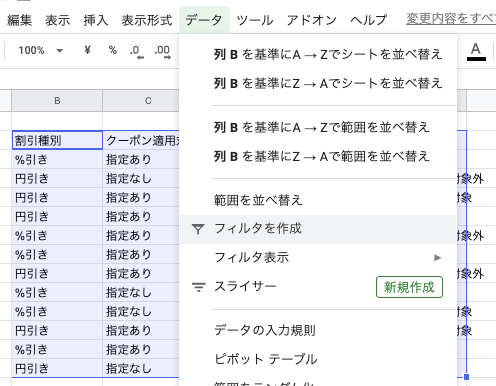The height and width of the screenshot is (386, 496).
Task: Open the 表示 menu
Action: [x=58, y=20]
